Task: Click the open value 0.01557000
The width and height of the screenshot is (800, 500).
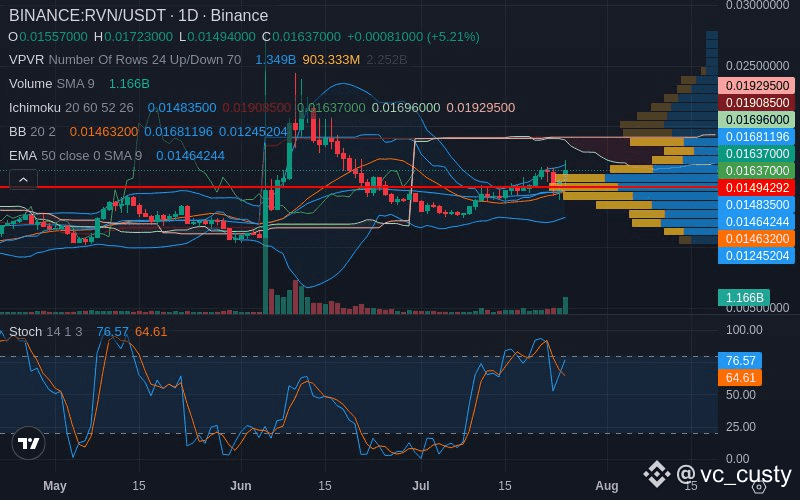Action: tap(53, 37)
